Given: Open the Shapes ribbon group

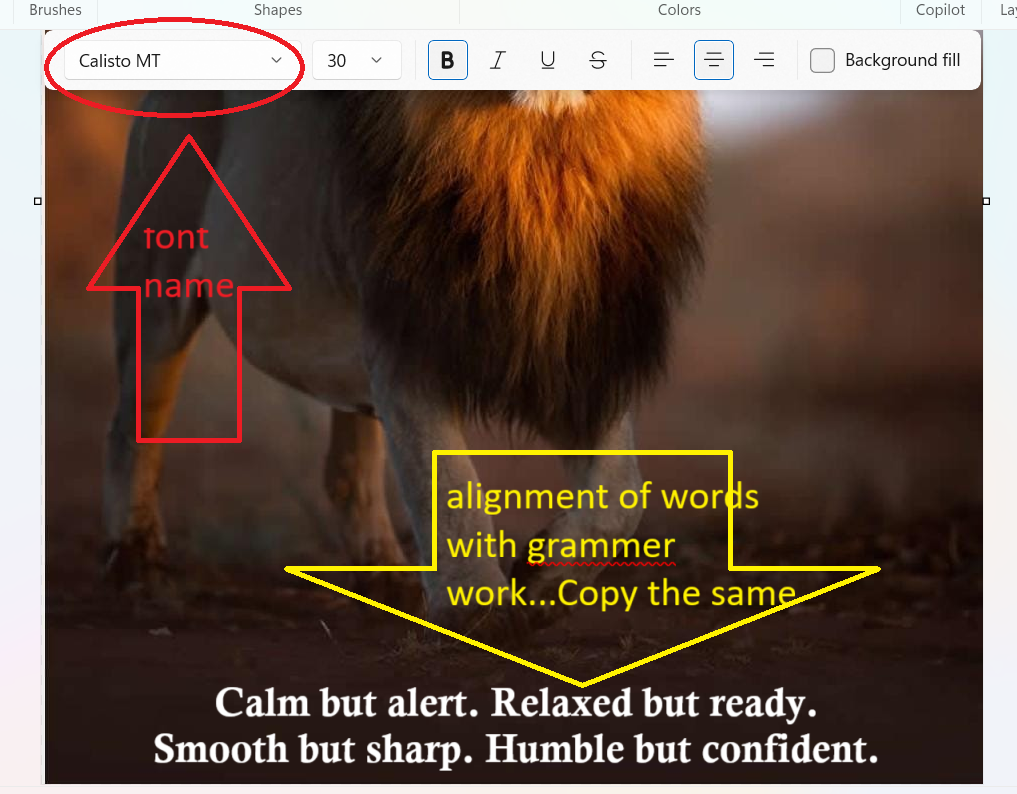Looking at the screenshot, I should [278, 10].
